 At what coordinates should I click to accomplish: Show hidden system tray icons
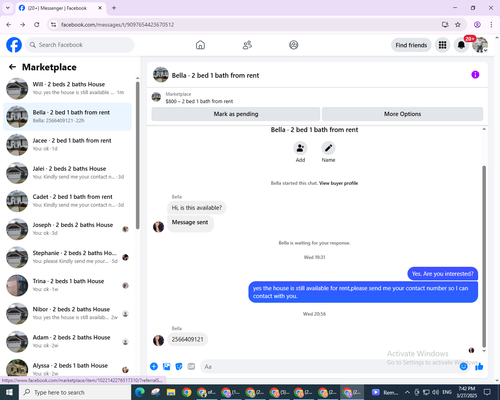(x=407, y=392)
